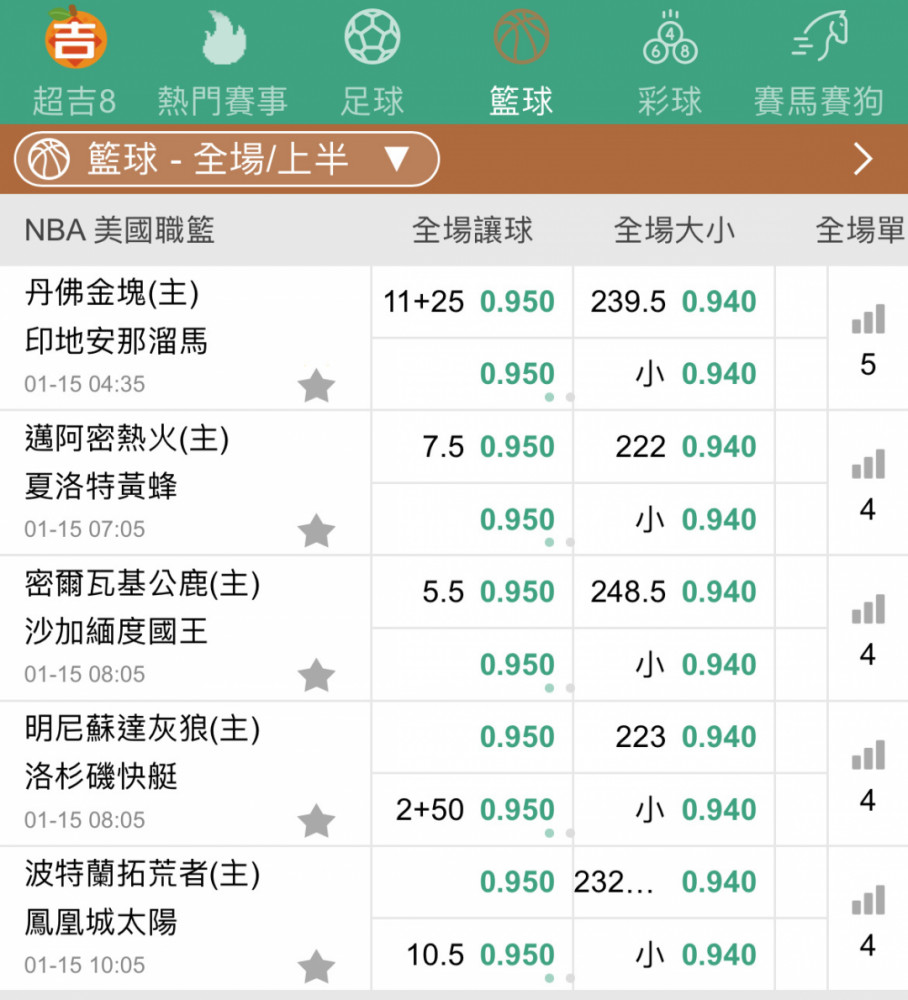Bet 小 under 222 for 邁阿密熱火 match

pyautogui.click(x=673, y=519)
